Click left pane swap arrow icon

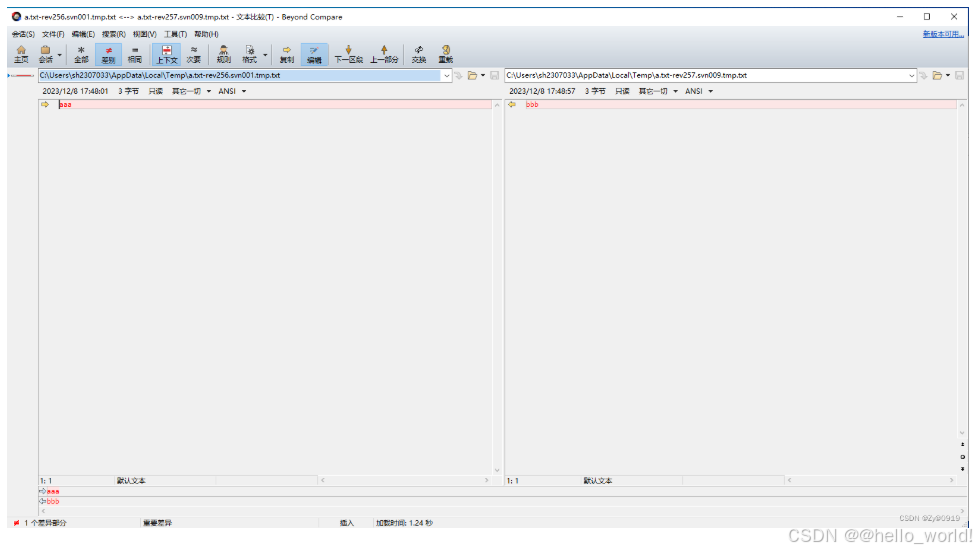(x=459, y=76)
